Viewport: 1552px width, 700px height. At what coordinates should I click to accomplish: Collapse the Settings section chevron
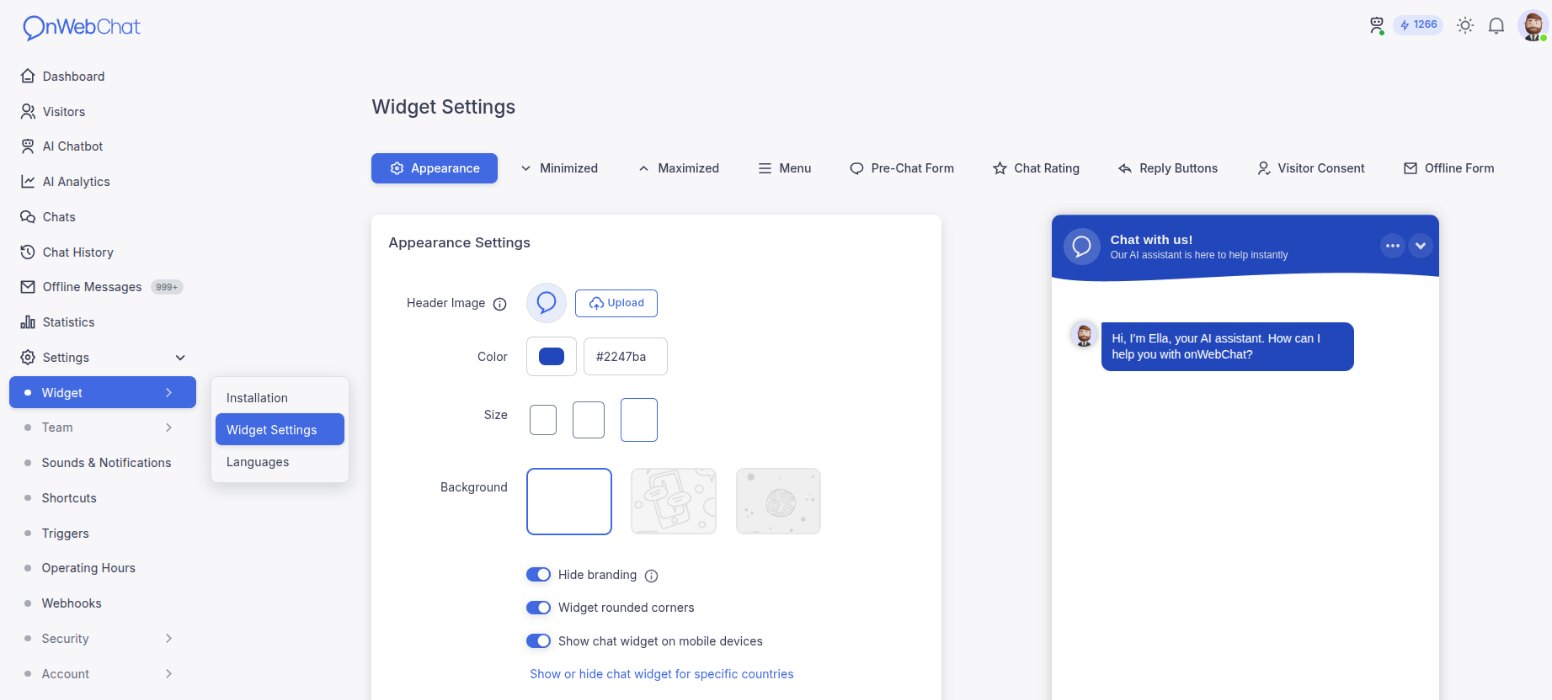(x=181, y=357)
